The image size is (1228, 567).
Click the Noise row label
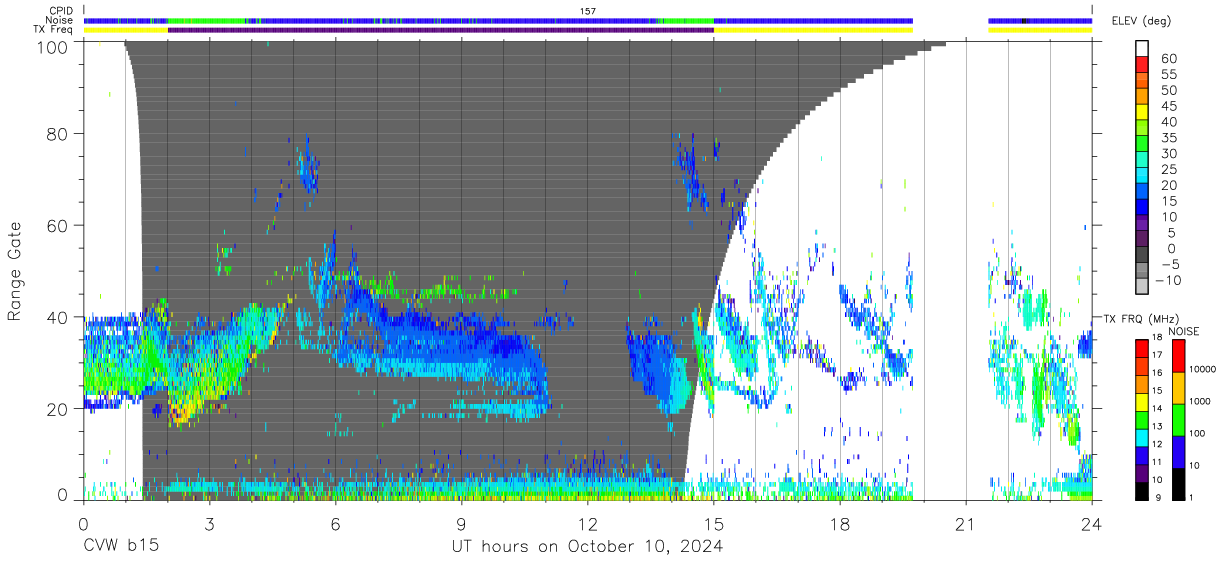click(x=61, y=20)
